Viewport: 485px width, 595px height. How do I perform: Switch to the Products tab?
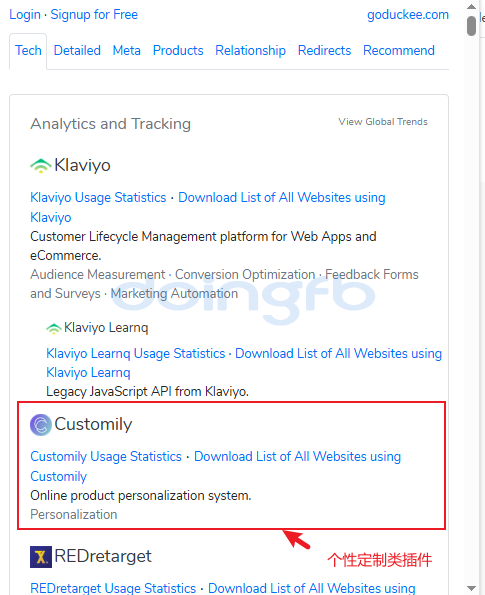click(x=178, y=50)
